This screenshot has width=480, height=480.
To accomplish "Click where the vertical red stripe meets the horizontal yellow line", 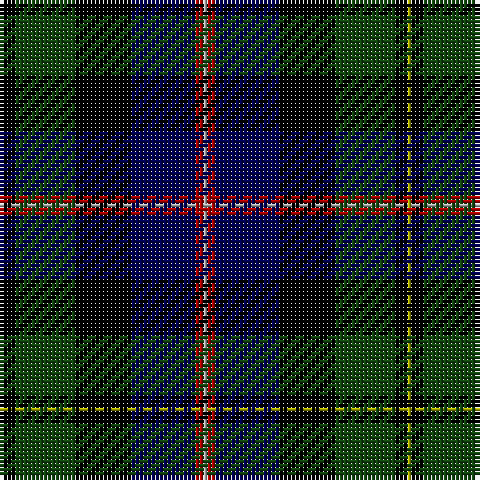I will click(x=205, y=409).
